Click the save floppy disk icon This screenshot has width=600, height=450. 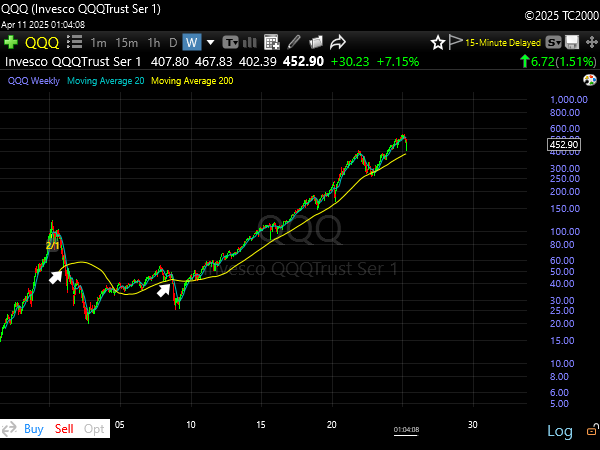[572, 42]
